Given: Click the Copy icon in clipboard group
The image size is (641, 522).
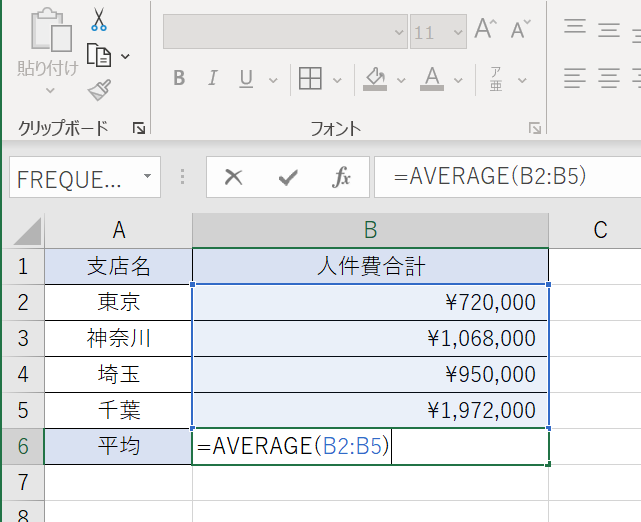Looking at the screenshot, I should (x=99, y=55).
